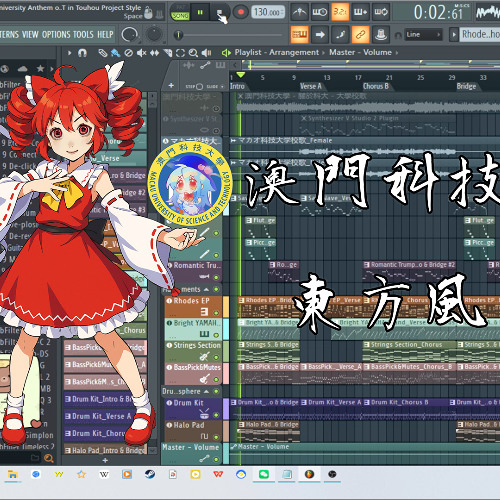The image size is (500, 500).
Task: Open Steam from the taskbar
Action: [x=150, y=474]
